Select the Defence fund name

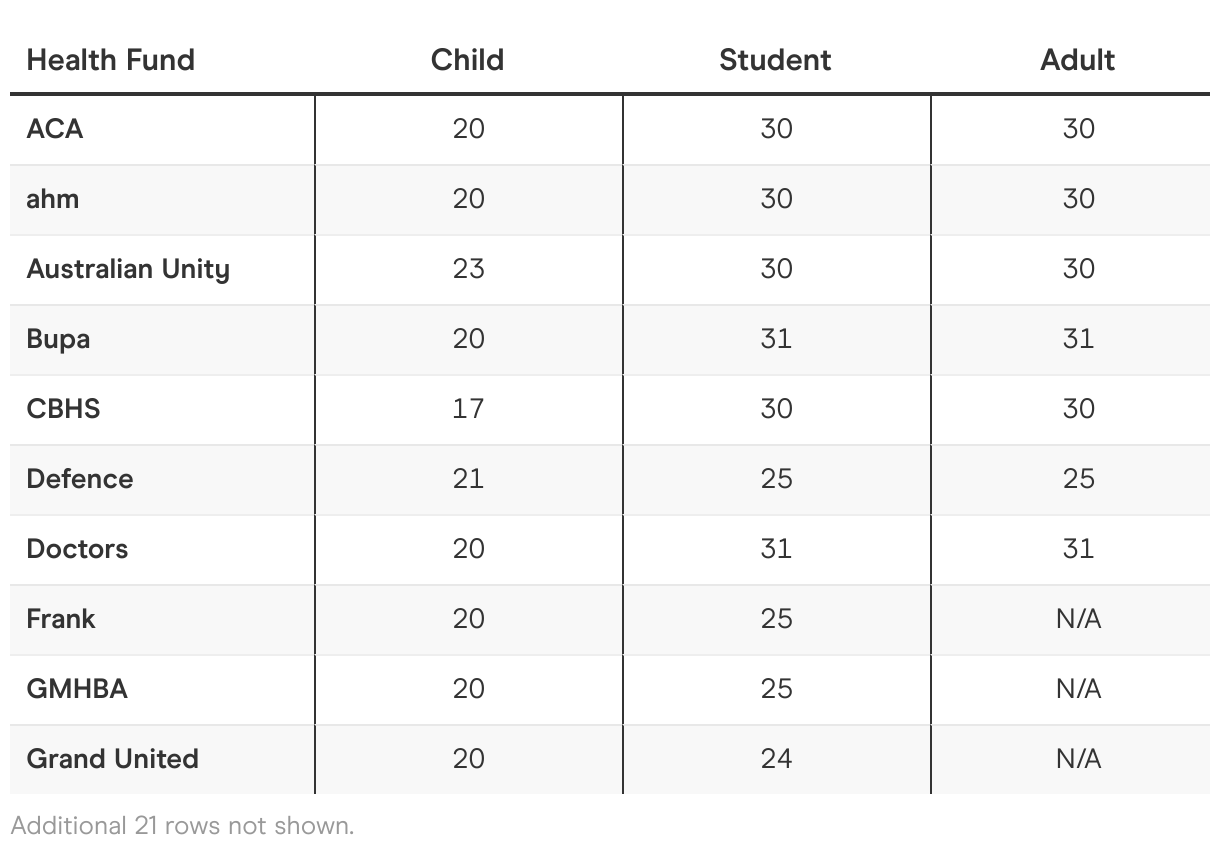(x=80, y=479)
